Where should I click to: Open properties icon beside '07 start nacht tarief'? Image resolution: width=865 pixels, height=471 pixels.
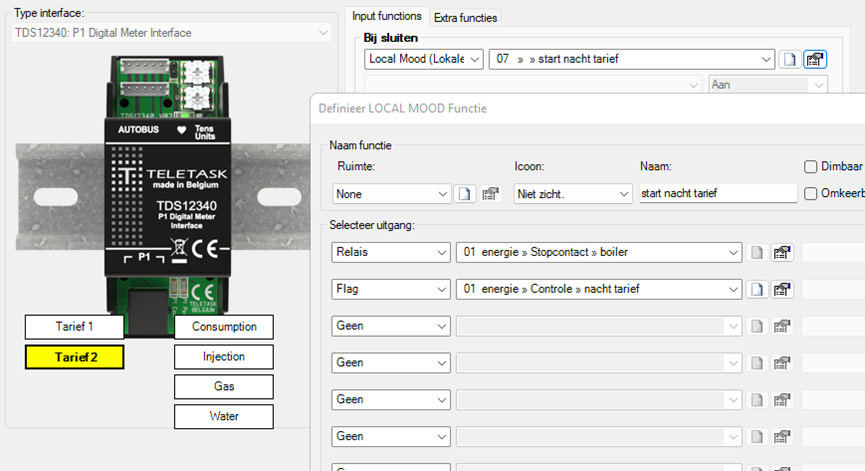pos(815,60)
